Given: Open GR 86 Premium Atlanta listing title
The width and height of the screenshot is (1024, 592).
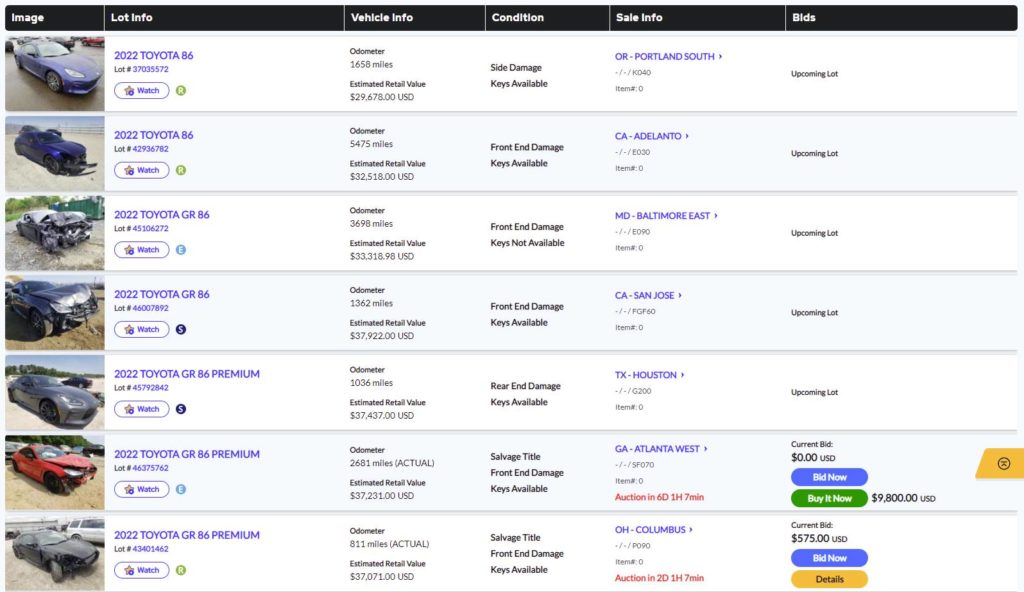Looking at the screenshot, I should coord(187,454).
